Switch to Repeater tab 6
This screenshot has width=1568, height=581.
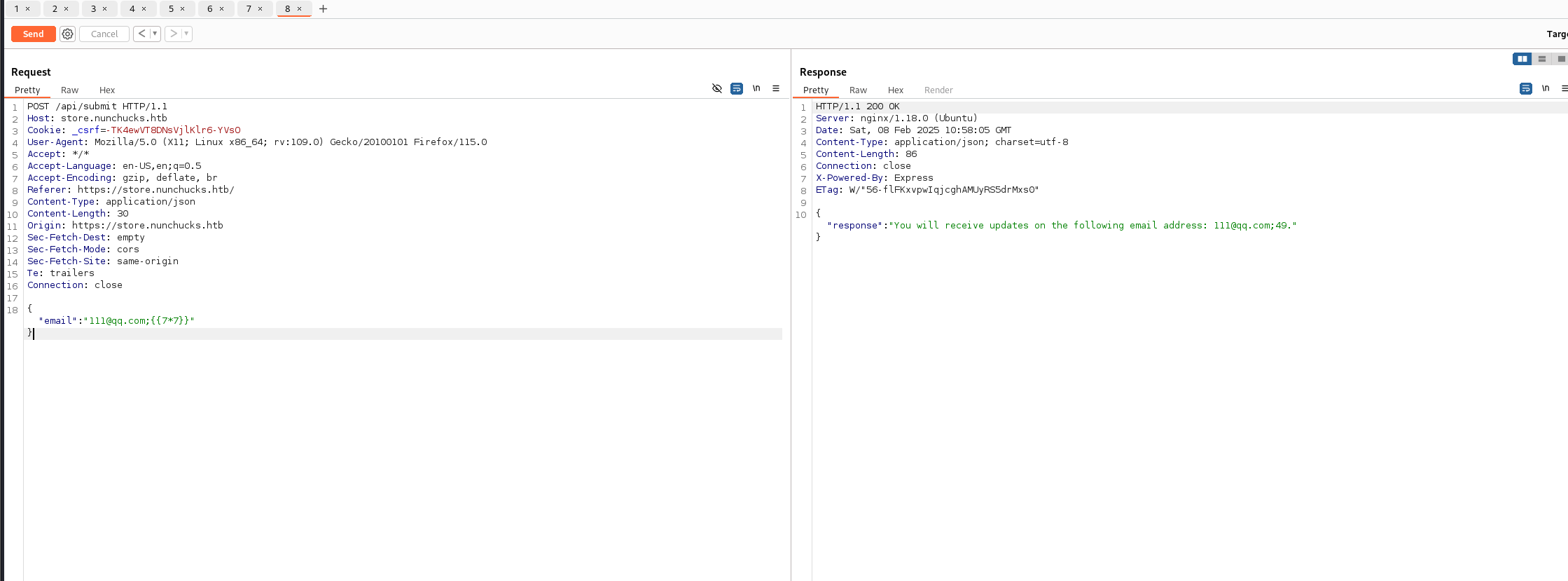click(x=209, y=8)
